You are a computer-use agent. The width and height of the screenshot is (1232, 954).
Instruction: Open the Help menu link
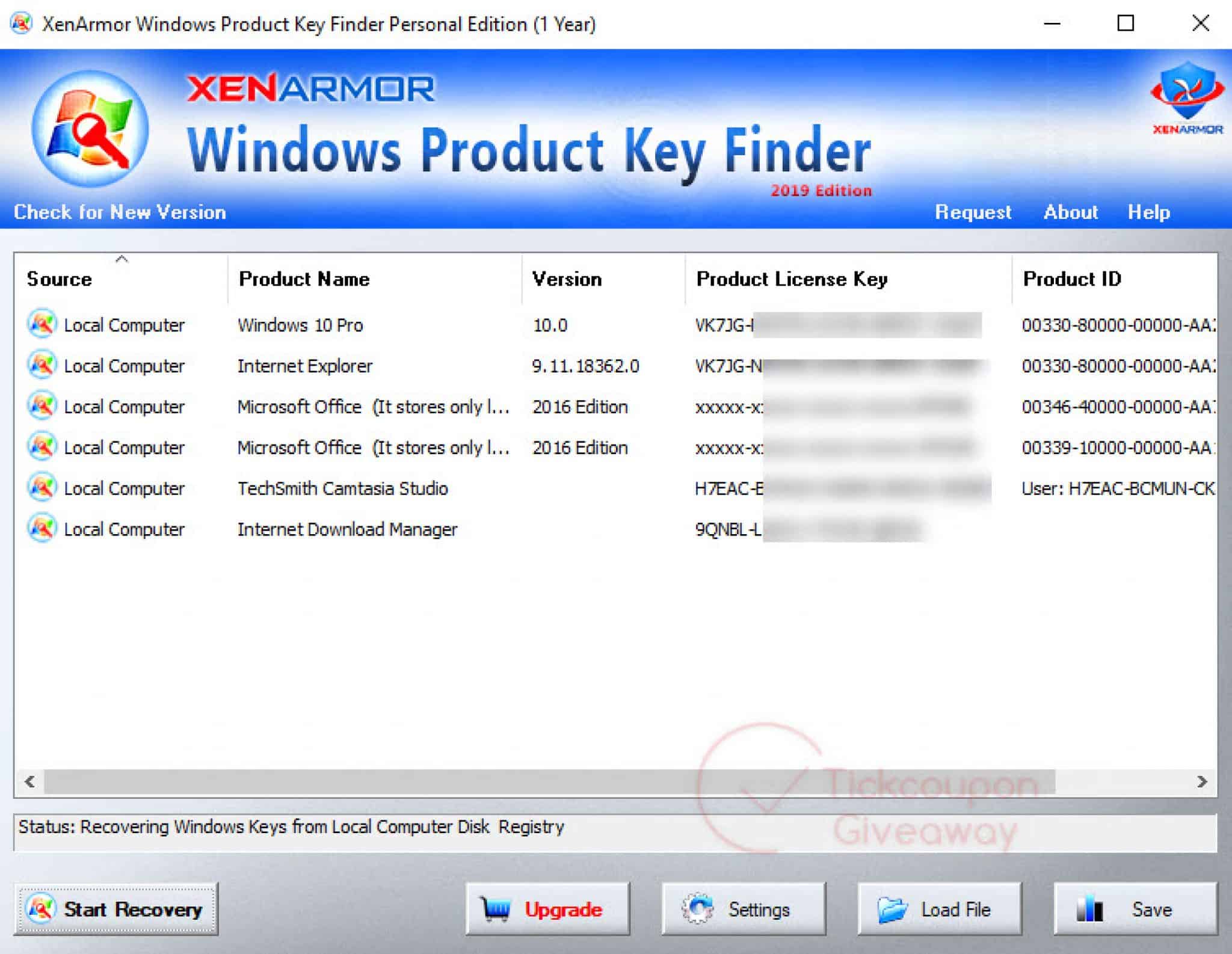(1148, 212)
